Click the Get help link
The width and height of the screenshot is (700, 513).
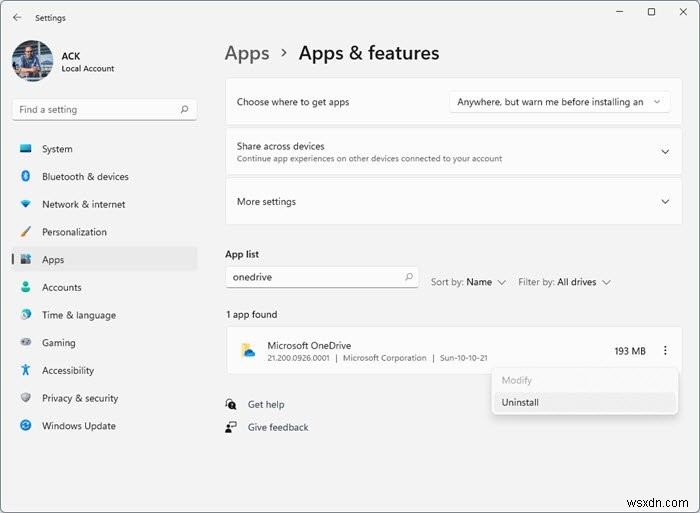click(266, 404)
